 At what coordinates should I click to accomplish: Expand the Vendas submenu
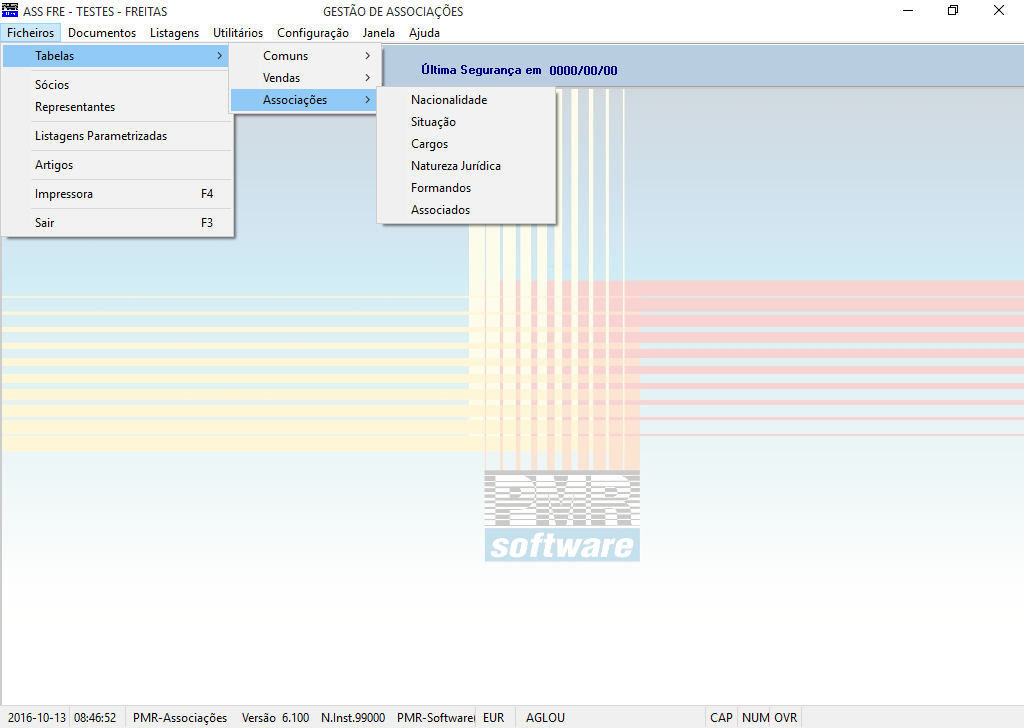(x=304, y=78)
